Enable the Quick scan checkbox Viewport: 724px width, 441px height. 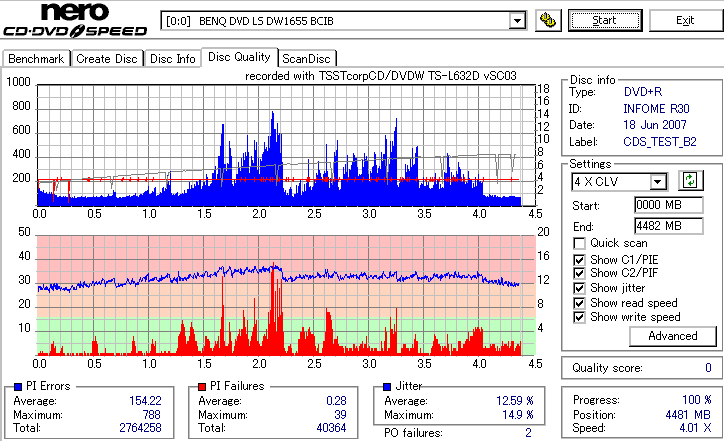click(x=579, y=243)
